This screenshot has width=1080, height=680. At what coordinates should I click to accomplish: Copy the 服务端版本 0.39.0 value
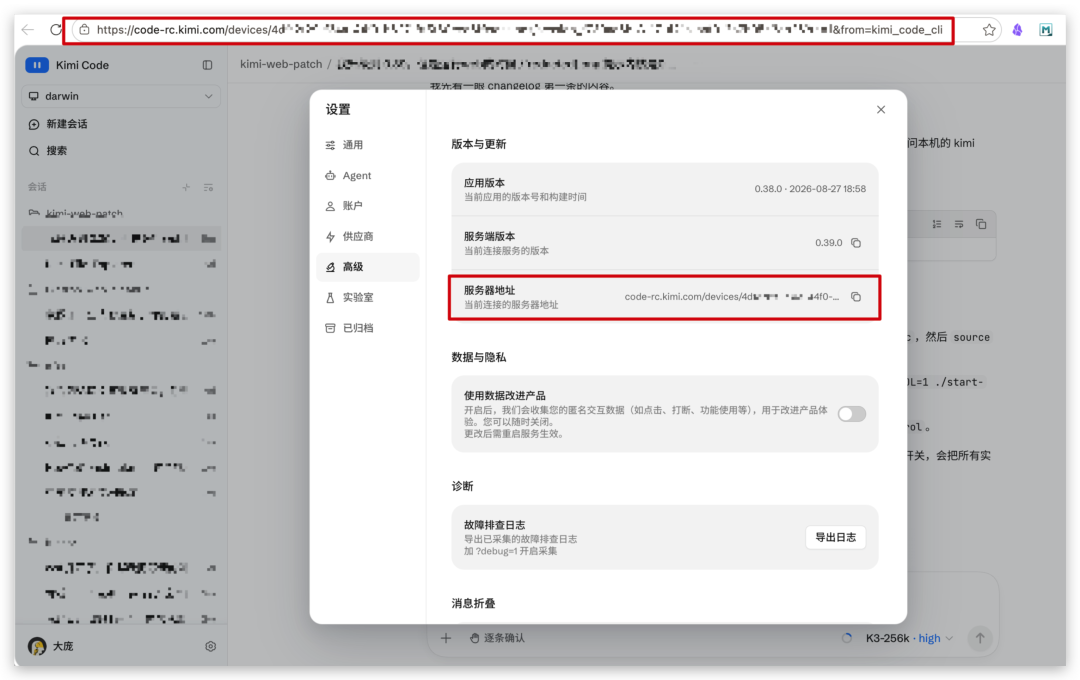[x=856, y=243]
